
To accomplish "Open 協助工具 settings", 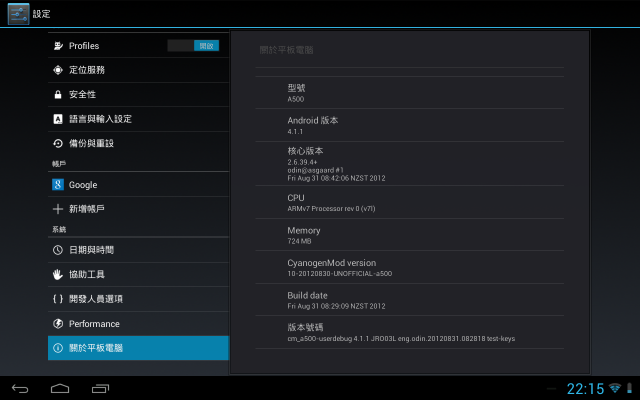I will 138,274.
